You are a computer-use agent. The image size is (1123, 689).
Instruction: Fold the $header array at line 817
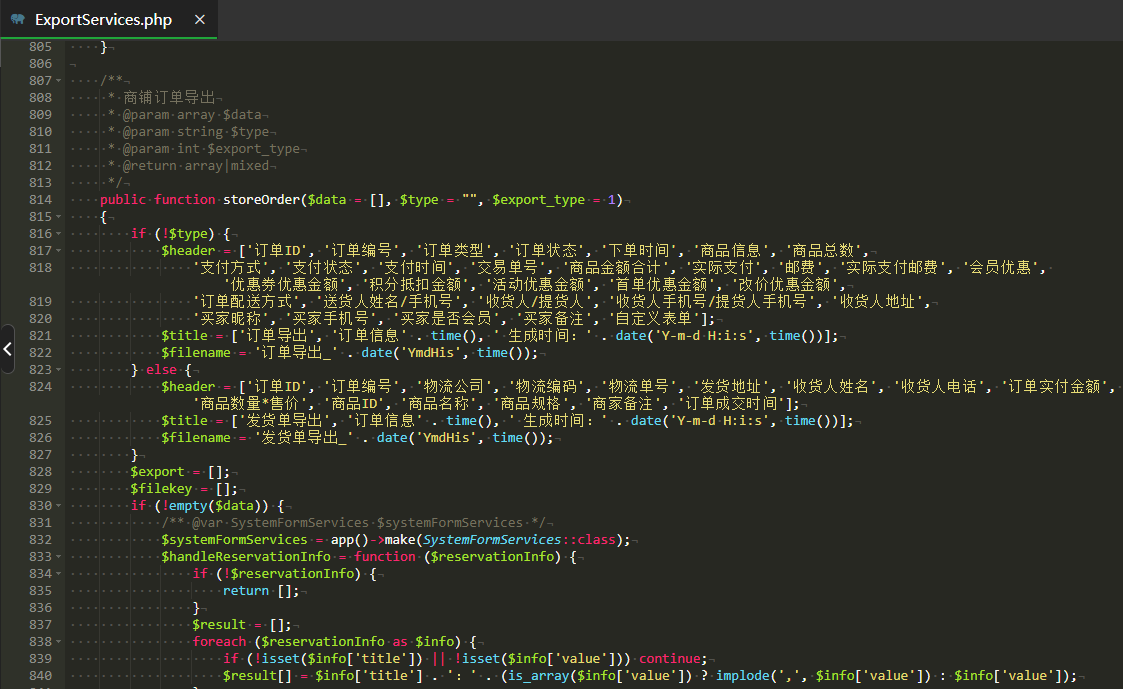[x=59, y=251]
